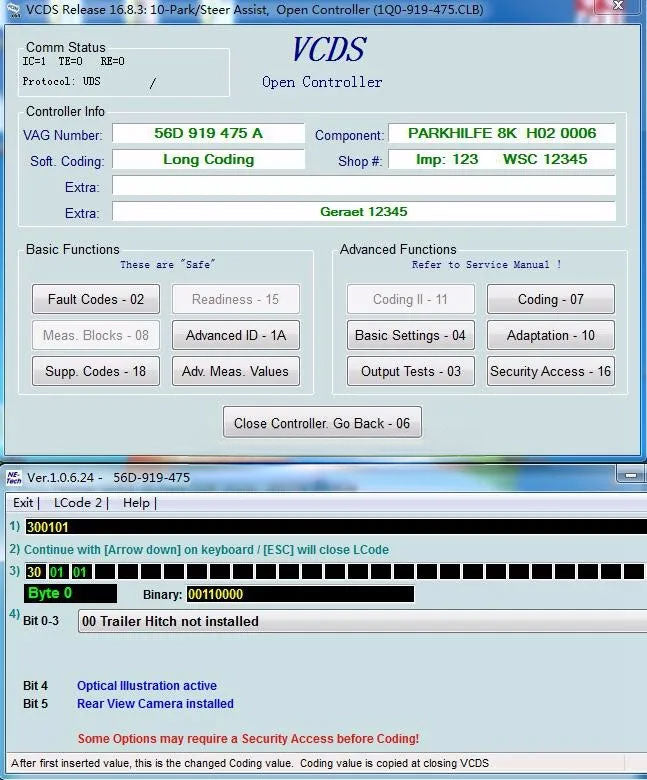Launch Output Tests - 03
Viewport: 647px width, 780px height.
click(x=411, y=371)
